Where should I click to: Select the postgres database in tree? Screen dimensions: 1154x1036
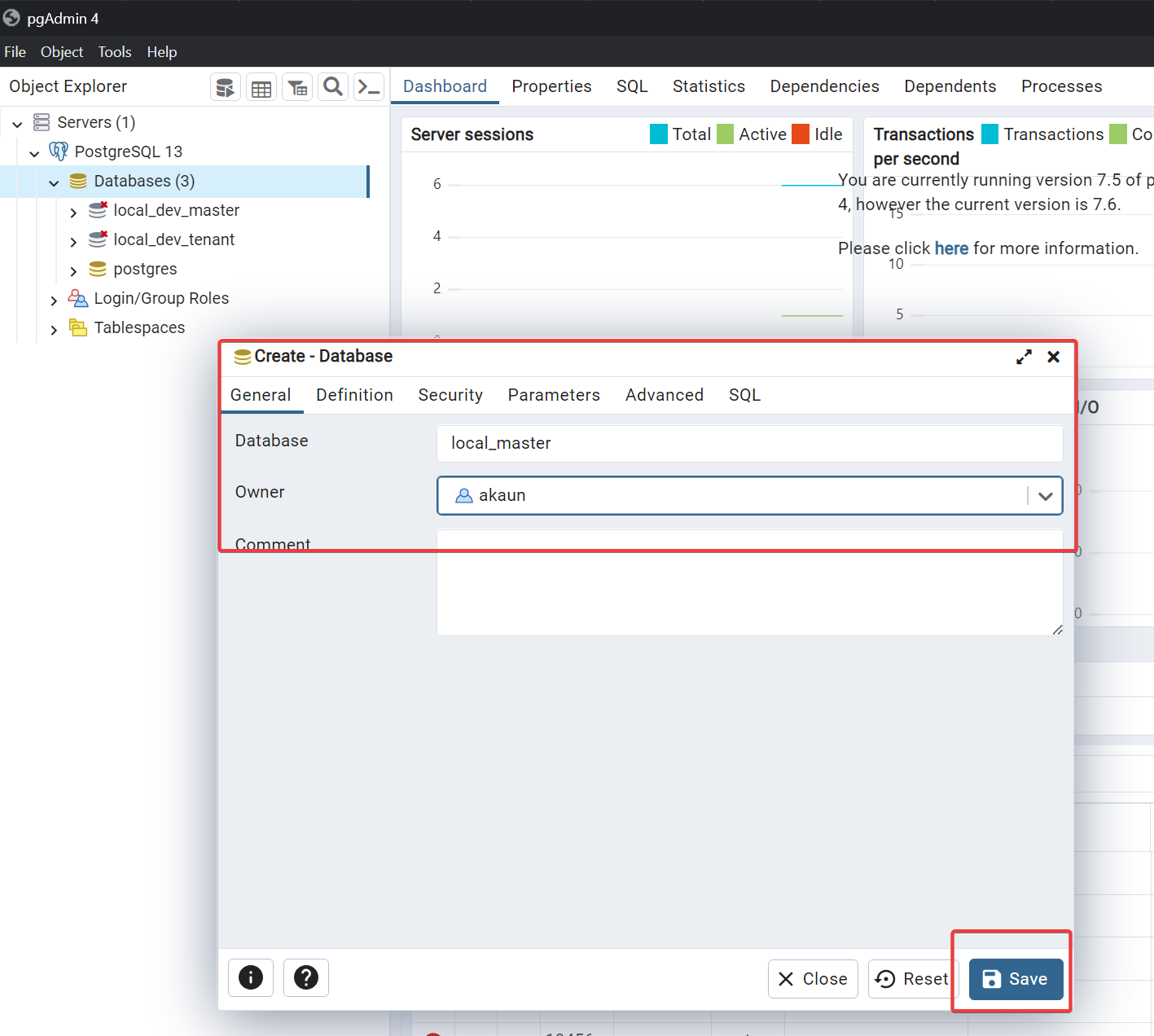tap(145, 269)
